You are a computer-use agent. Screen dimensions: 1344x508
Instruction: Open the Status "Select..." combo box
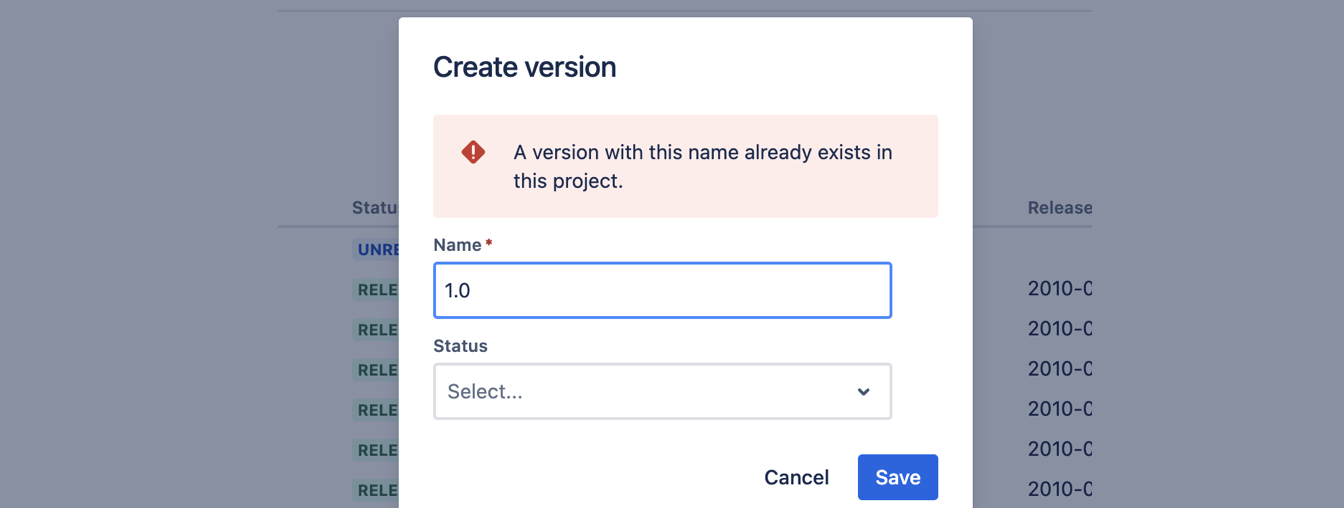tap(662, 391)
